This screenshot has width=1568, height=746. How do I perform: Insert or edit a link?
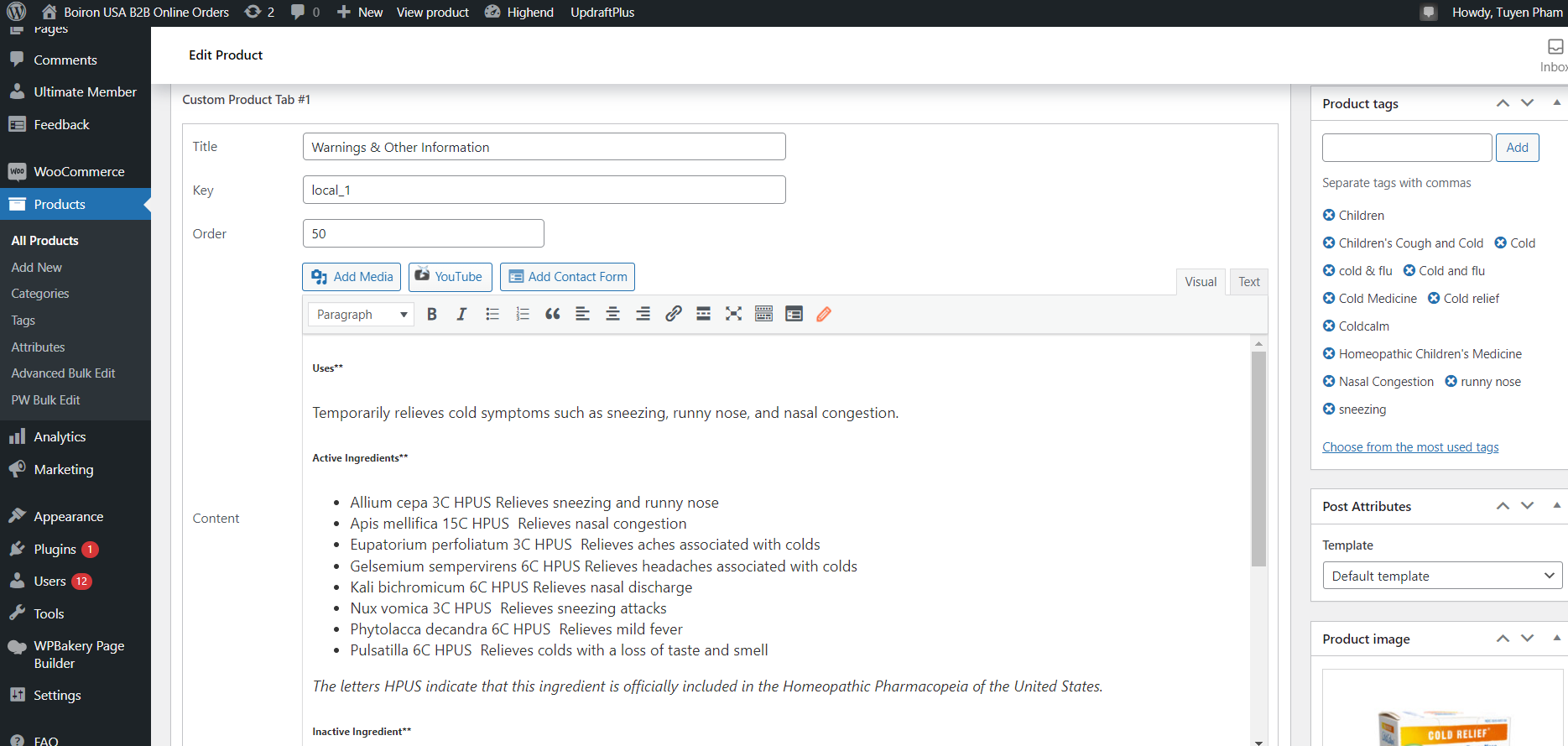pyautogui.click(x=674, y=314)
